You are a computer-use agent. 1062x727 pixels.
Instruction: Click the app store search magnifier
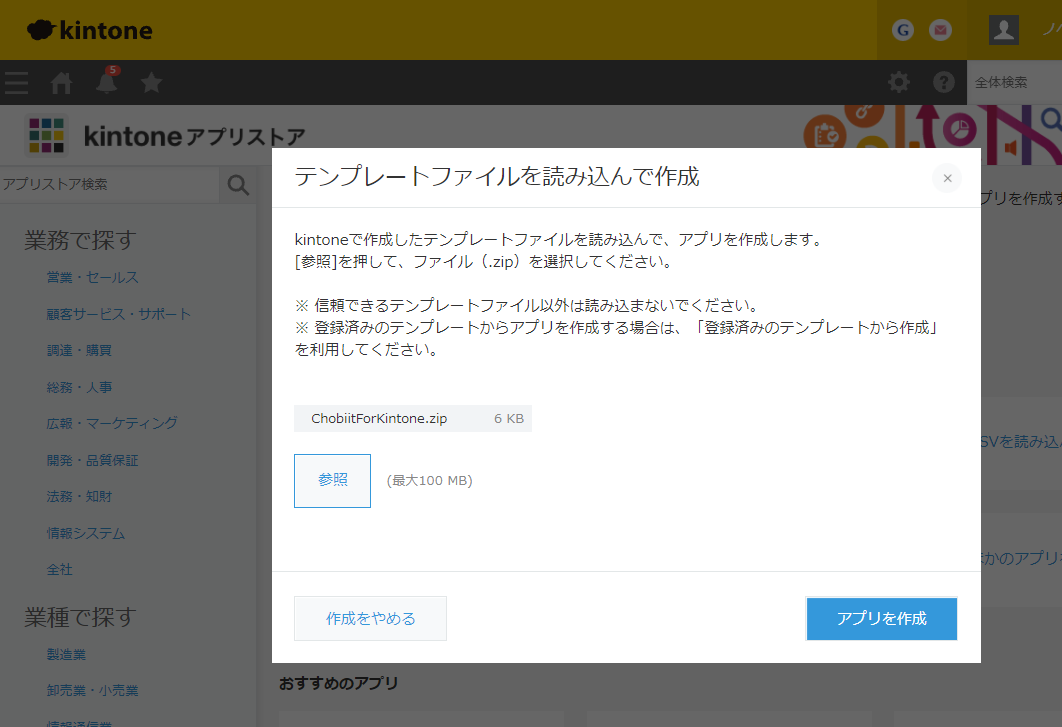pyautogui.click(x=238, y=185)
